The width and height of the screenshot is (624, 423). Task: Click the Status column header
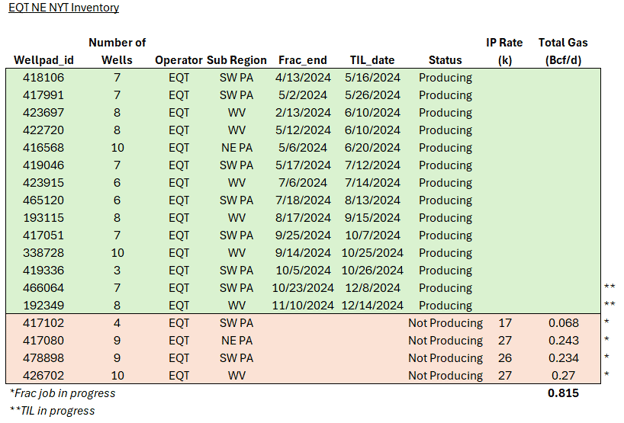pyautogui.click(x=445, y=60)
